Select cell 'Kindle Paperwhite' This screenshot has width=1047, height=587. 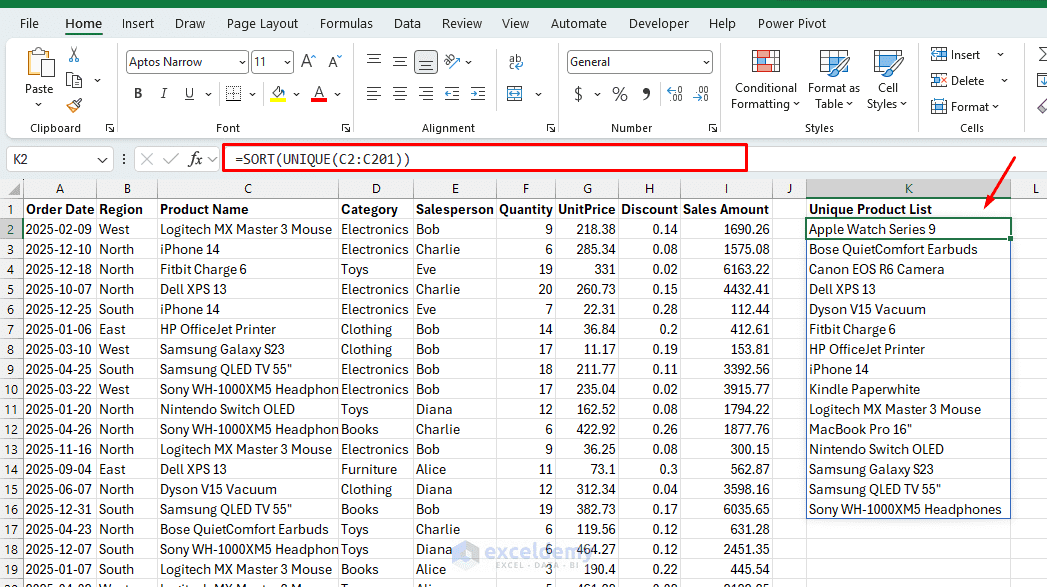click(x=908, y=389)
